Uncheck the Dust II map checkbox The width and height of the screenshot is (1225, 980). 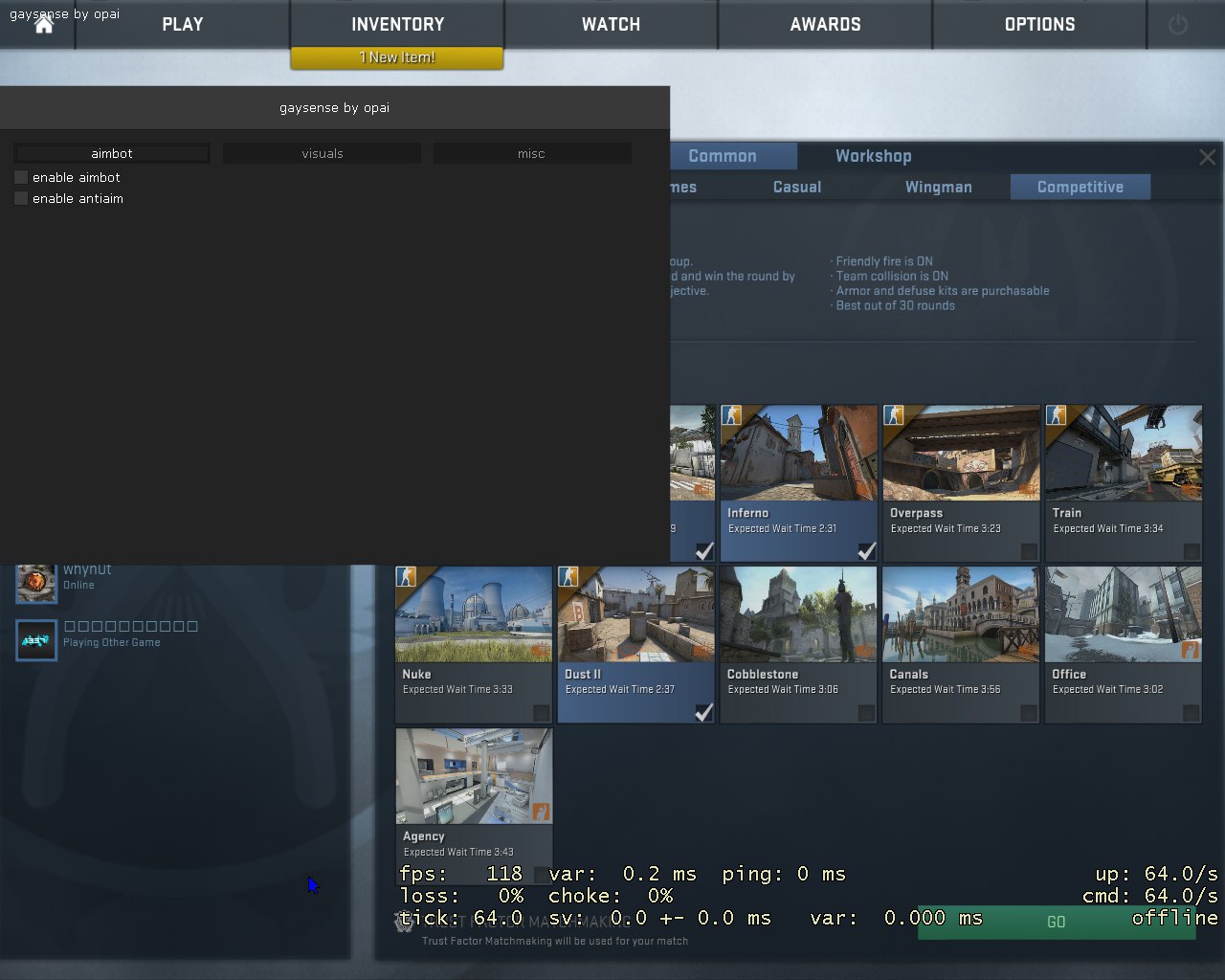[x=703, y=713]
